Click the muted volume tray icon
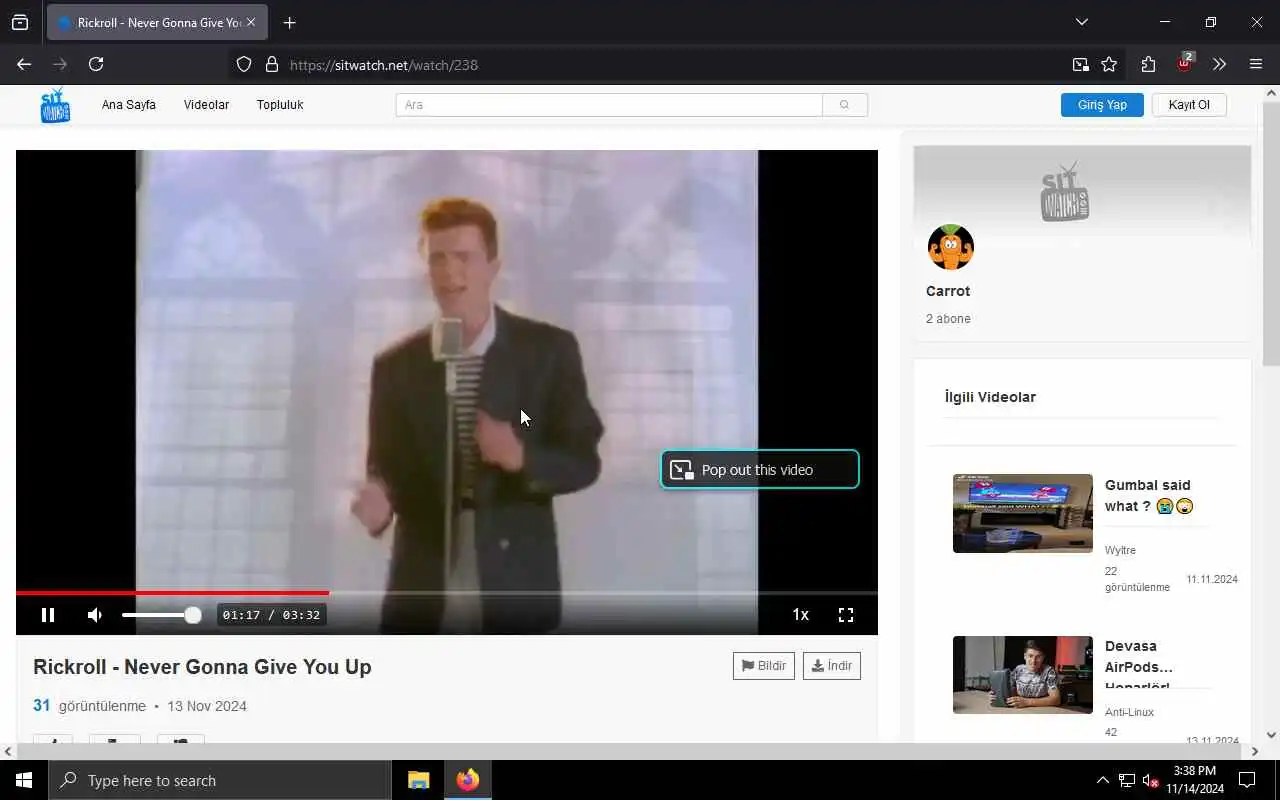Screen dimensions: 1280x800 tap(1151, 780)
